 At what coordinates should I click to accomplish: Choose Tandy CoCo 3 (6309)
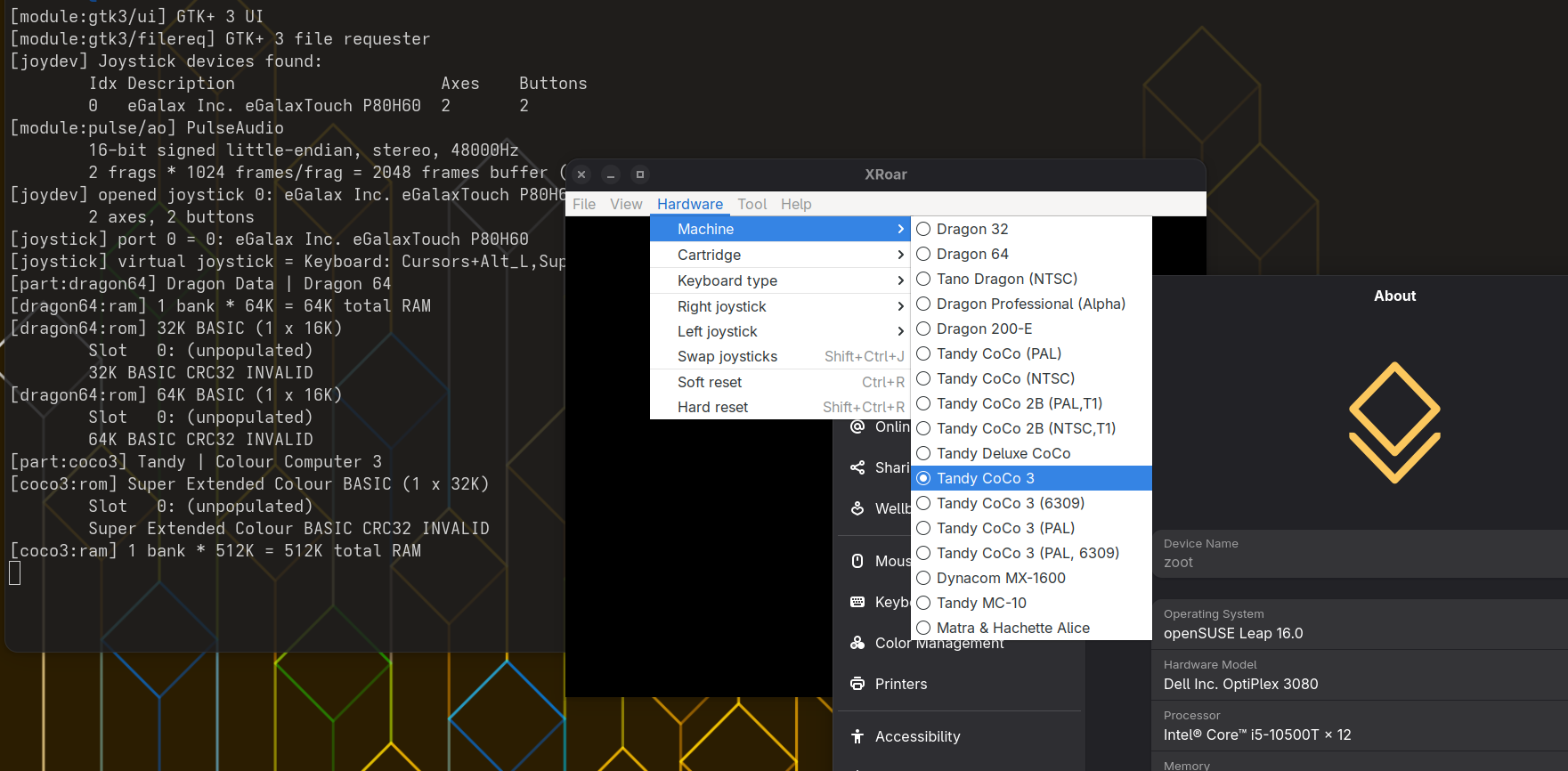point(1031,503)
